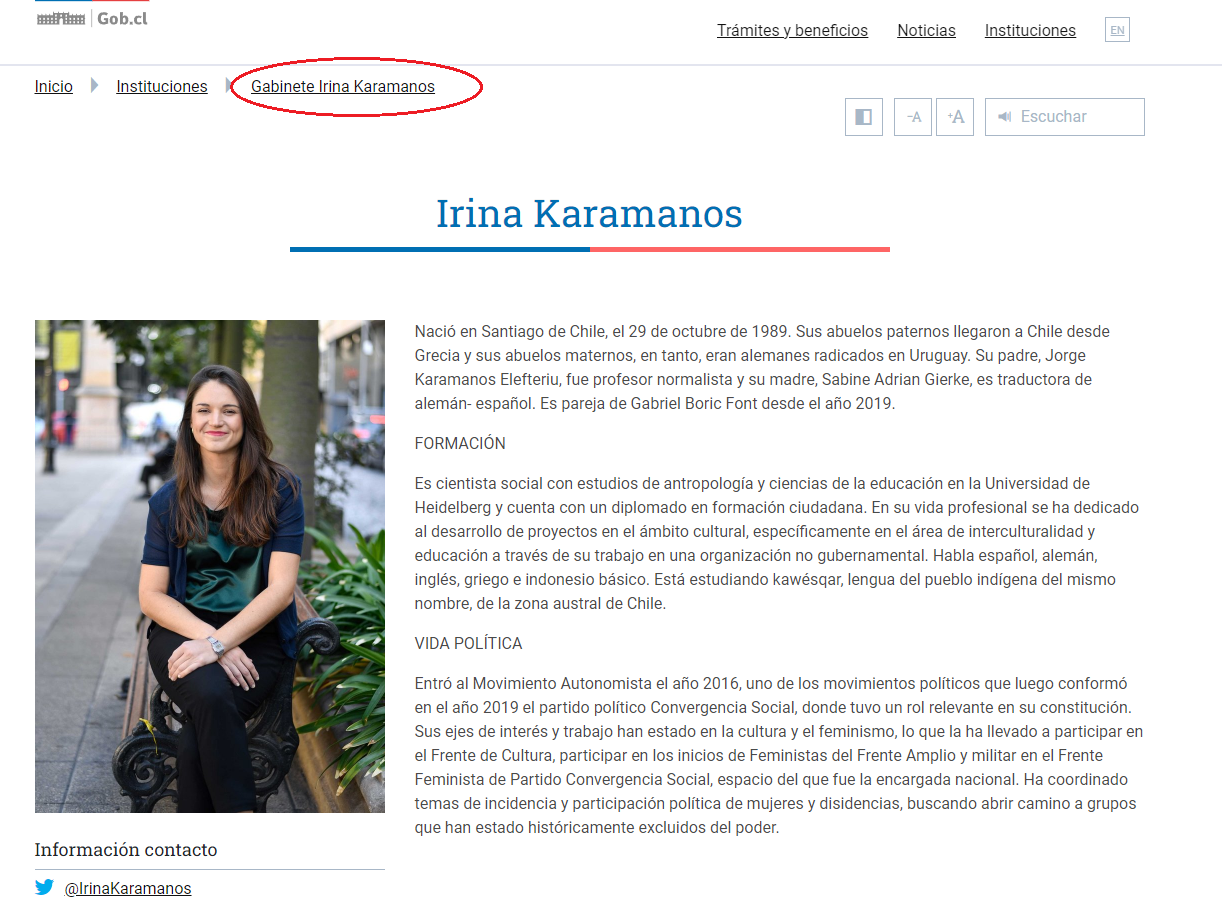The image size is (1222, 910).
Task: Click the Información contacto heading
Action: (x=126, y=850)
